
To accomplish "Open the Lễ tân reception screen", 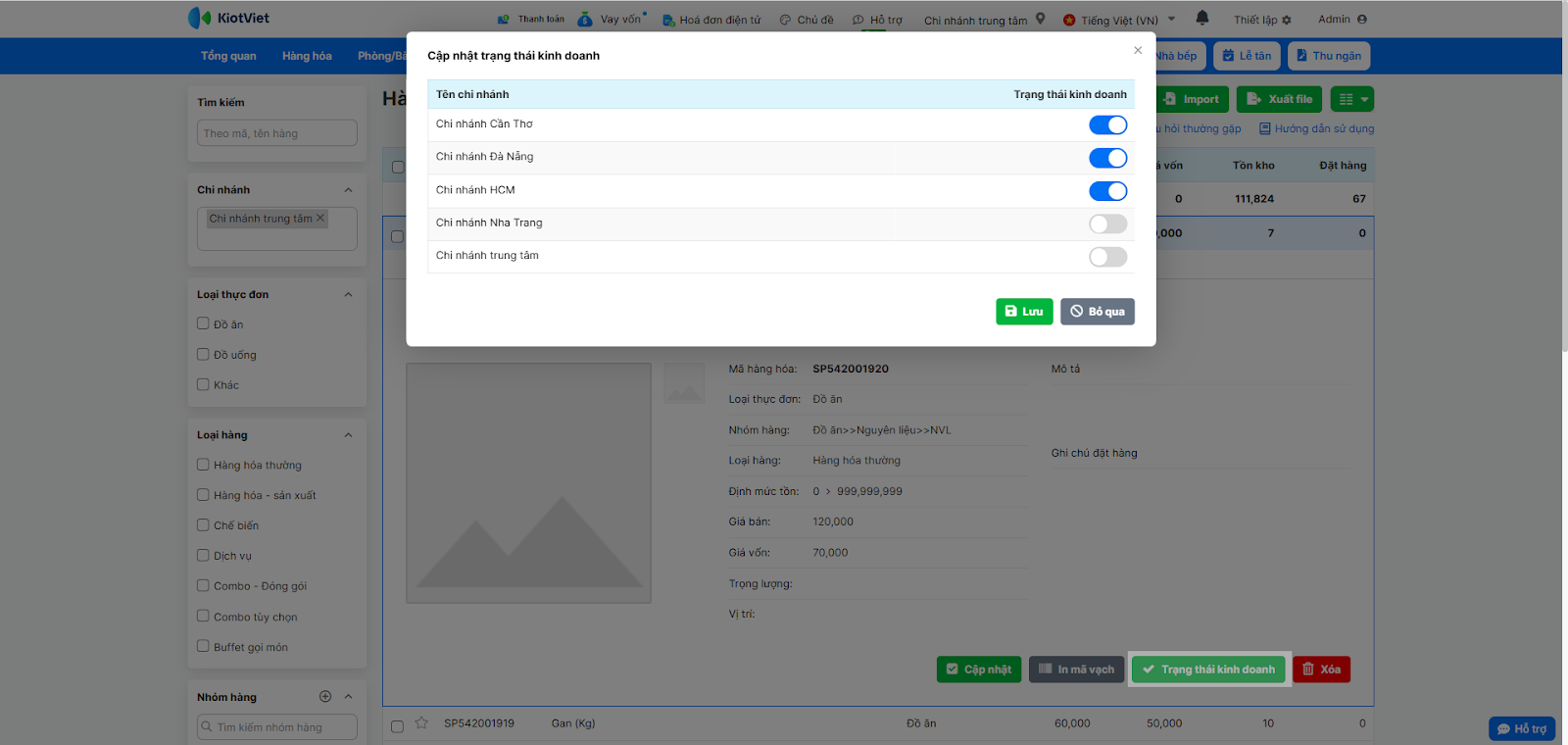I will point(1247,56).
